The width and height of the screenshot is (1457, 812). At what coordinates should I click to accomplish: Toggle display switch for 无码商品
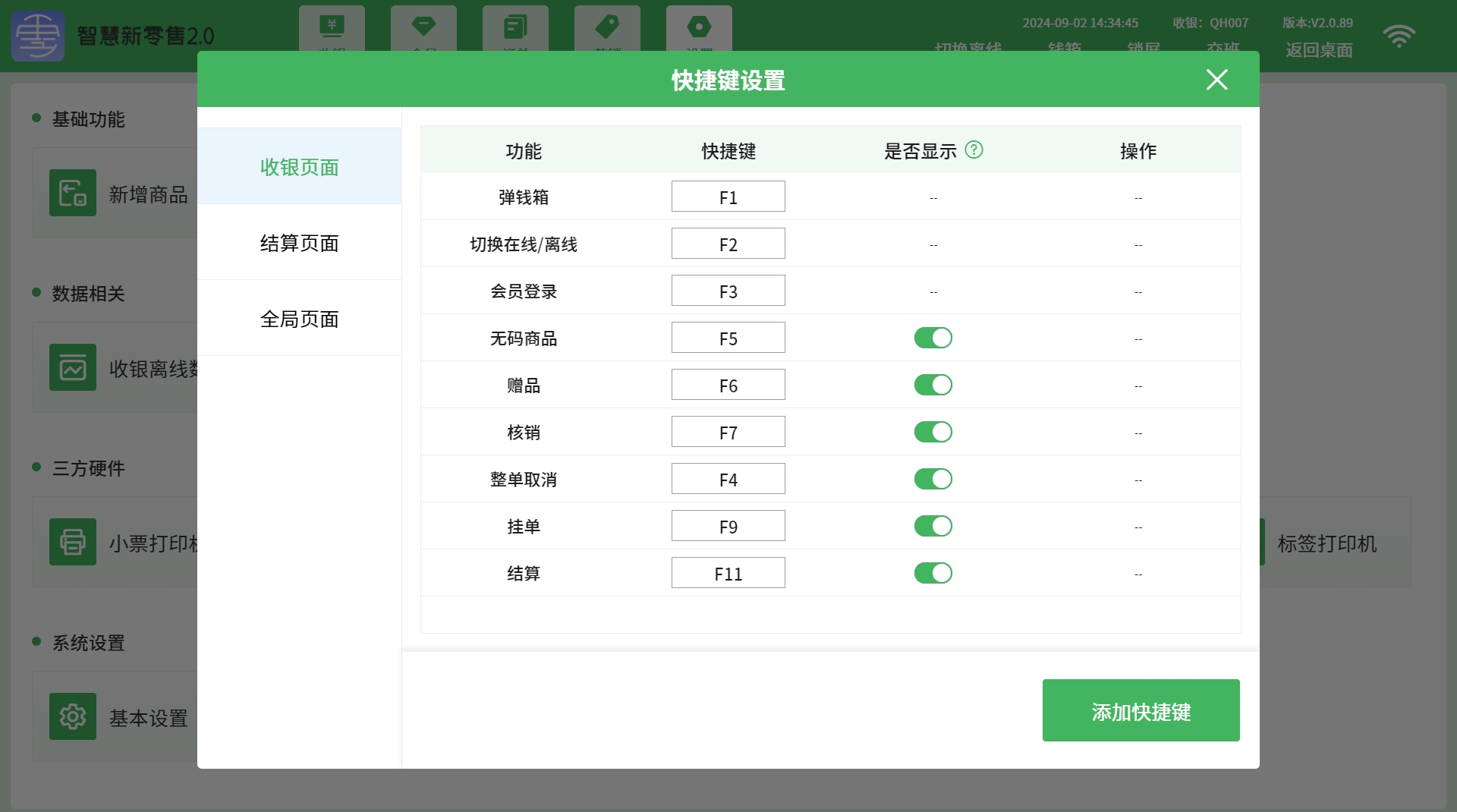click(933, 338)
